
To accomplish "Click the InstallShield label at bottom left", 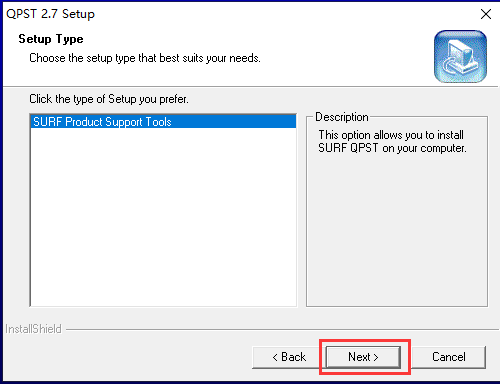I will (33, 329).
